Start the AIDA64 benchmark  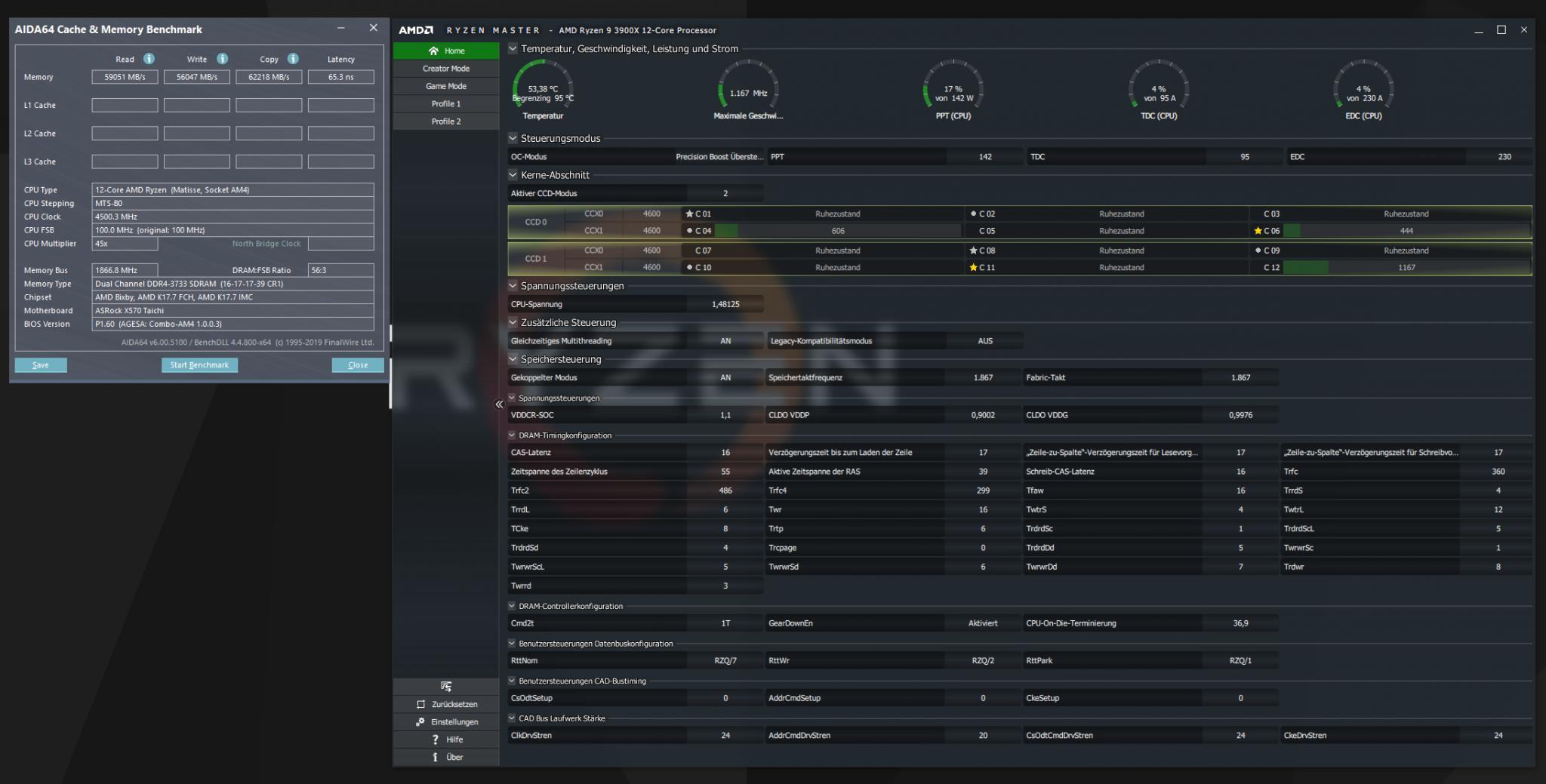199,365
